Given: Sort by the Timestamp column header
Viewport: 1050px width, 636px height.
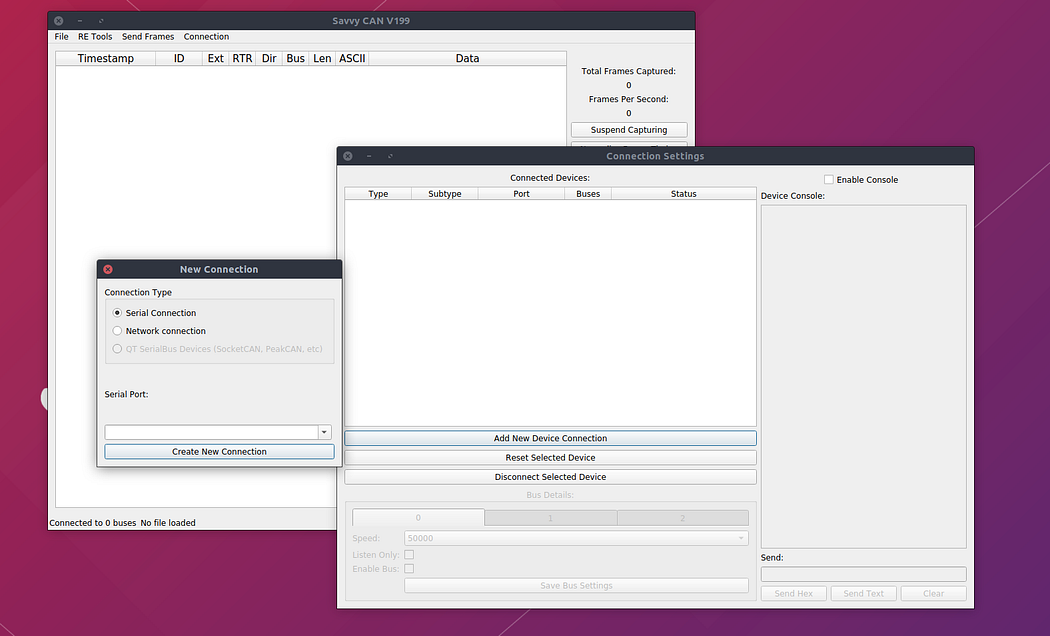Looking at the screenshot, I should tap(106, 58).
